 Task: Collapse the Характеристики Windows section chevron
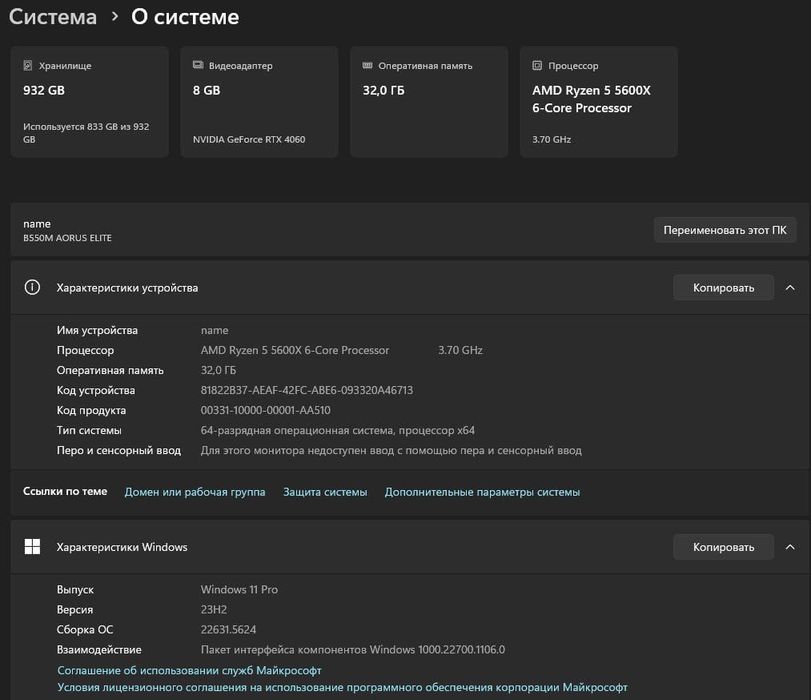790,547
